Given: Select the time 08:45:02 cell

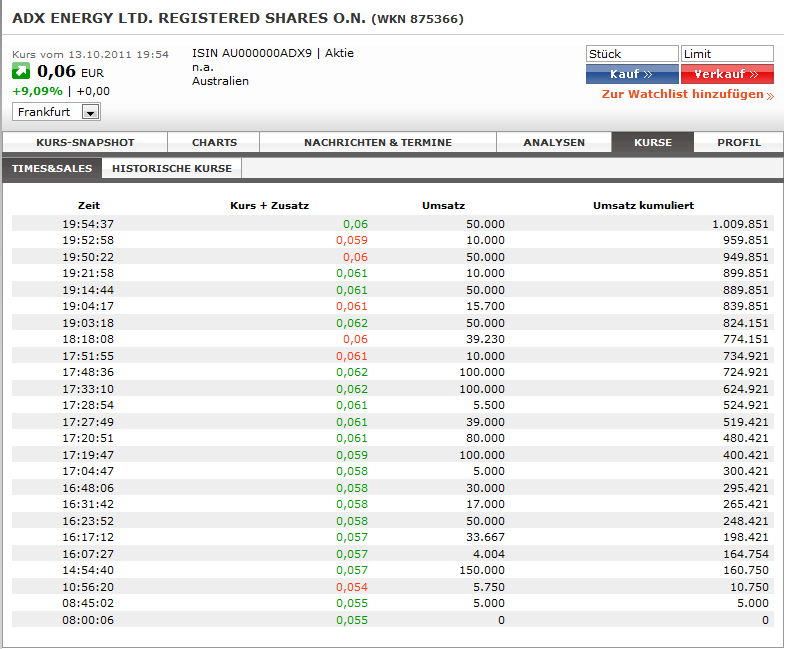Looking at the screenshot, I should (88, 603).
